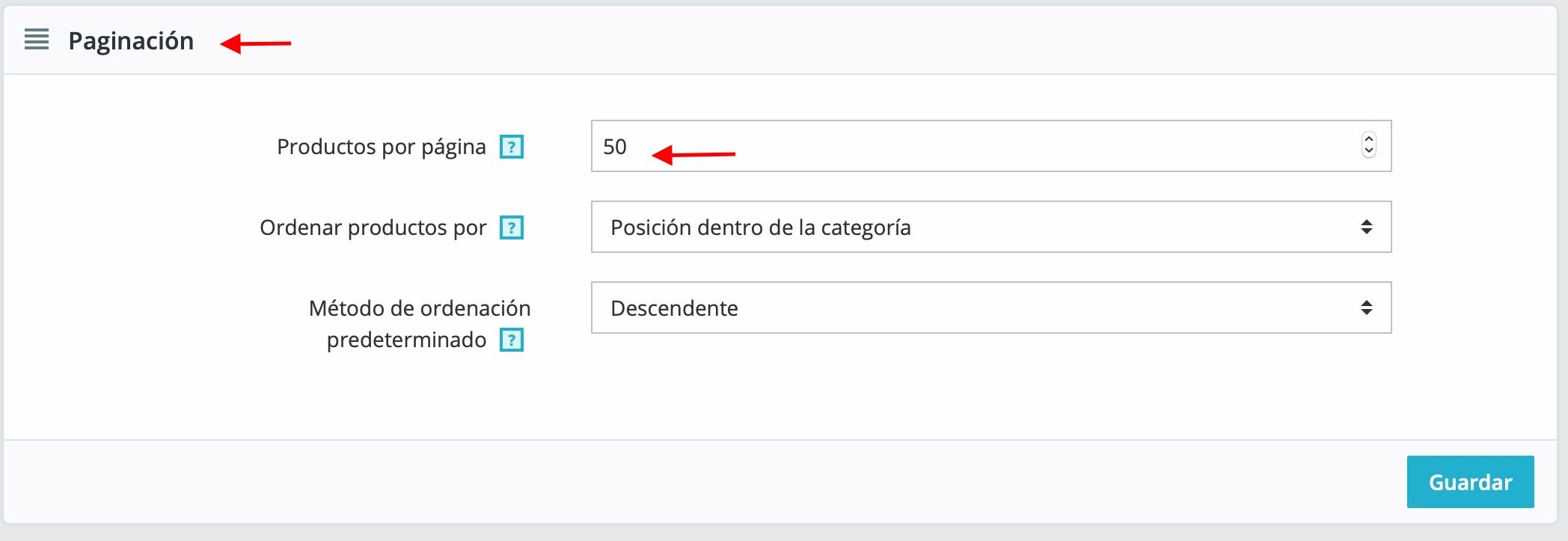Click the 'Productos por página' label
Viewport: 1568px width, 541px height.
click(382, 147)
